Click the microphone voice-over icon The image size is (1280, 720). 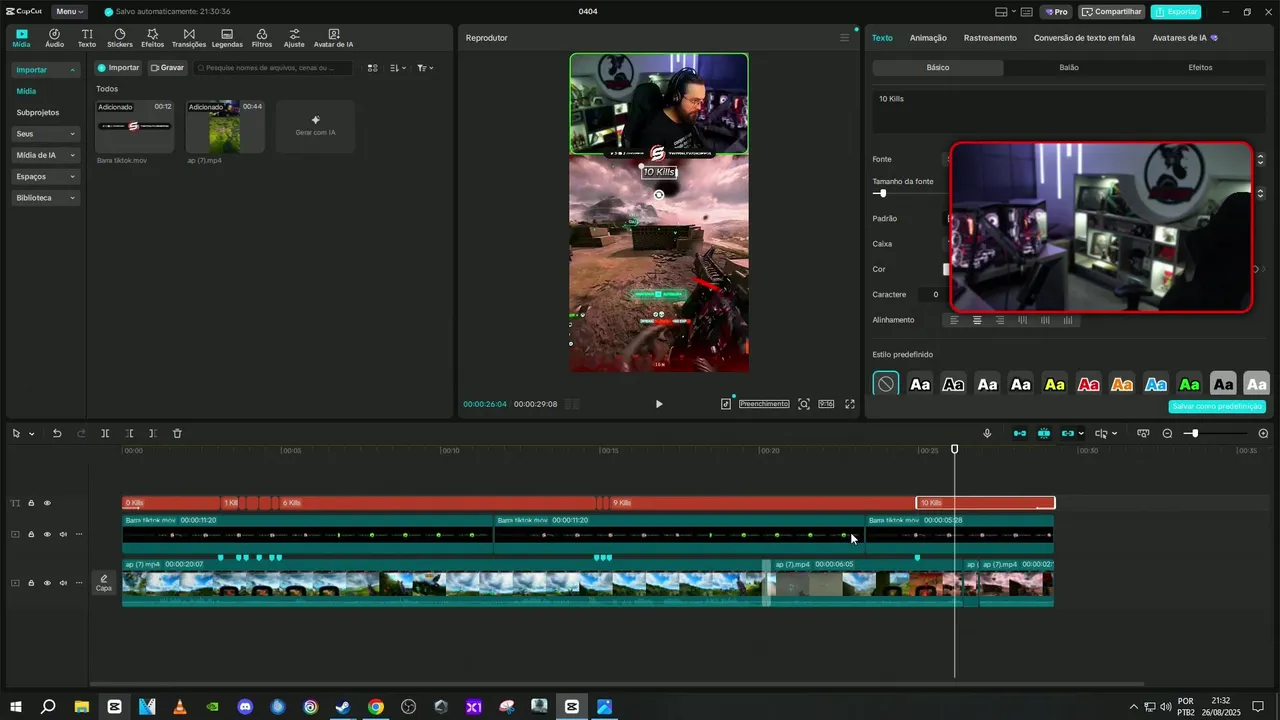point(987,433)
